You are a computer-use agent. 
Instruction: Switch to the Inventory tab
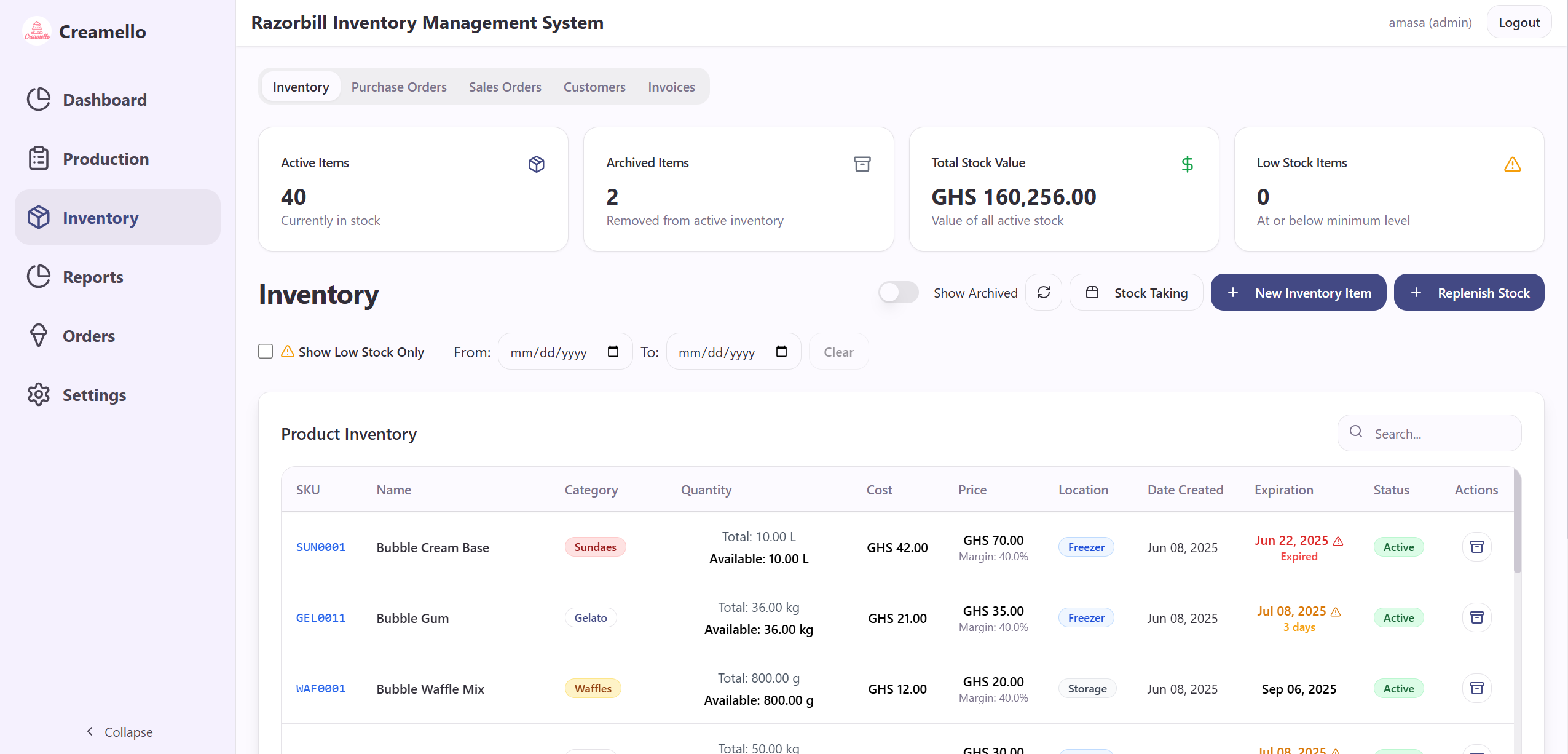tap(301, 87)
